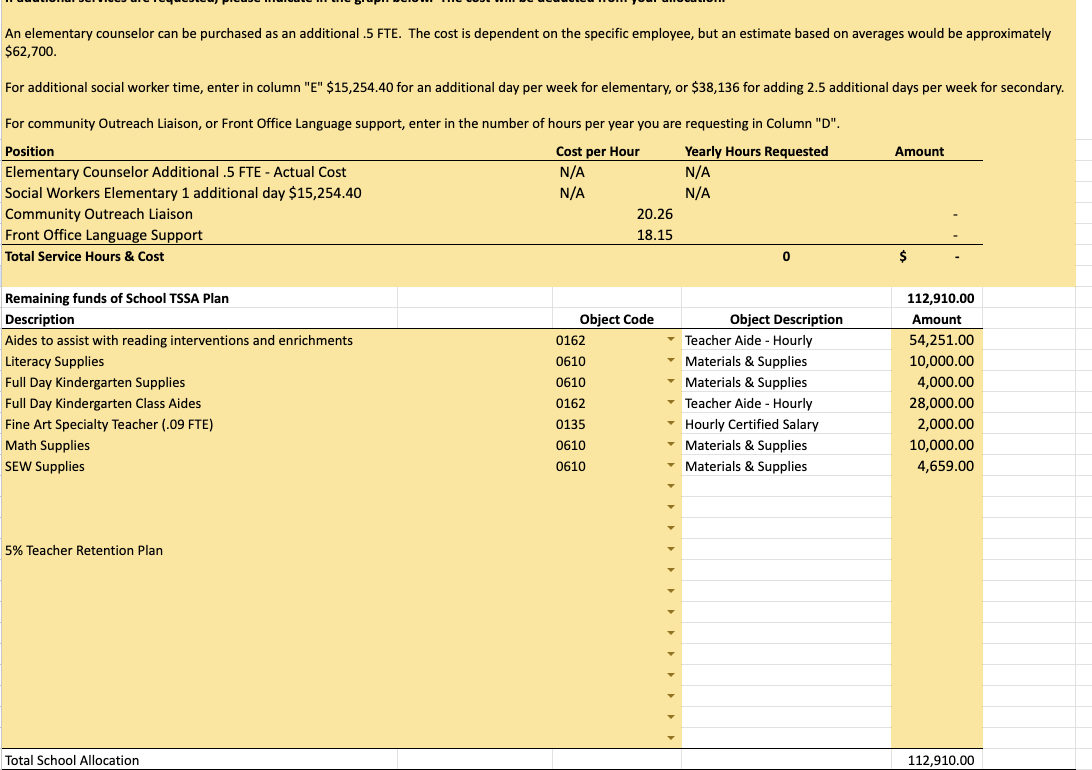Select the 'Object Code' header cell
1092x770 pixels.
pos(616,319)
